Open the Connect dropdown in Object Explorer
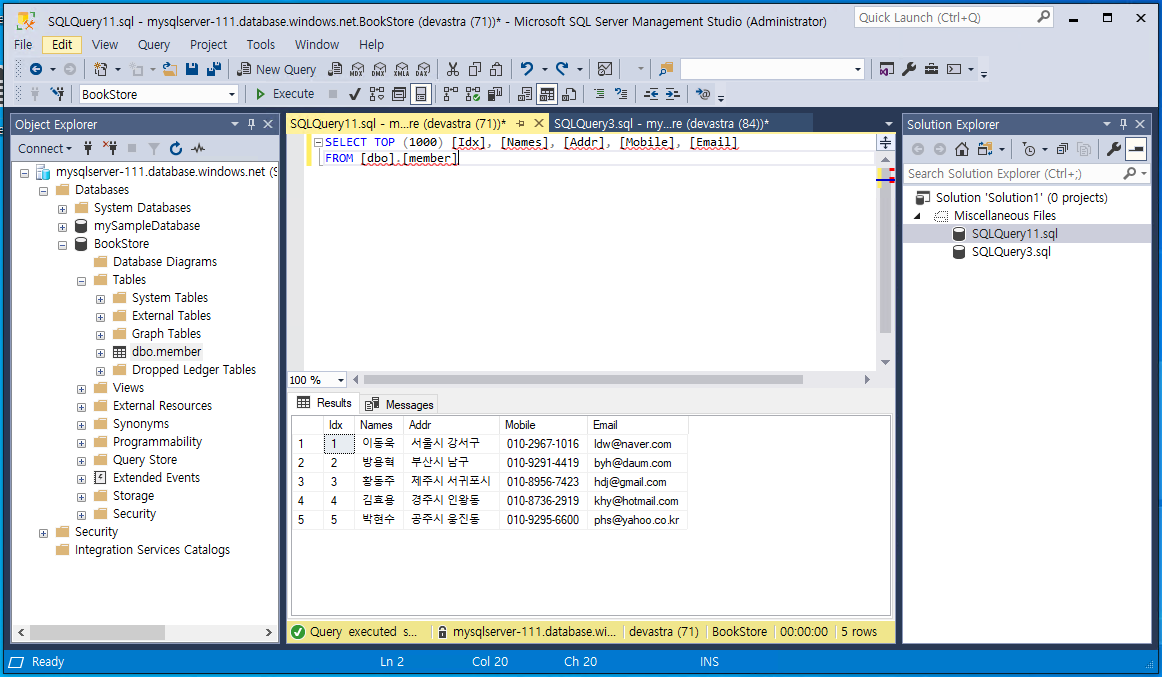 pyautogui.click(x=44, y=149)
